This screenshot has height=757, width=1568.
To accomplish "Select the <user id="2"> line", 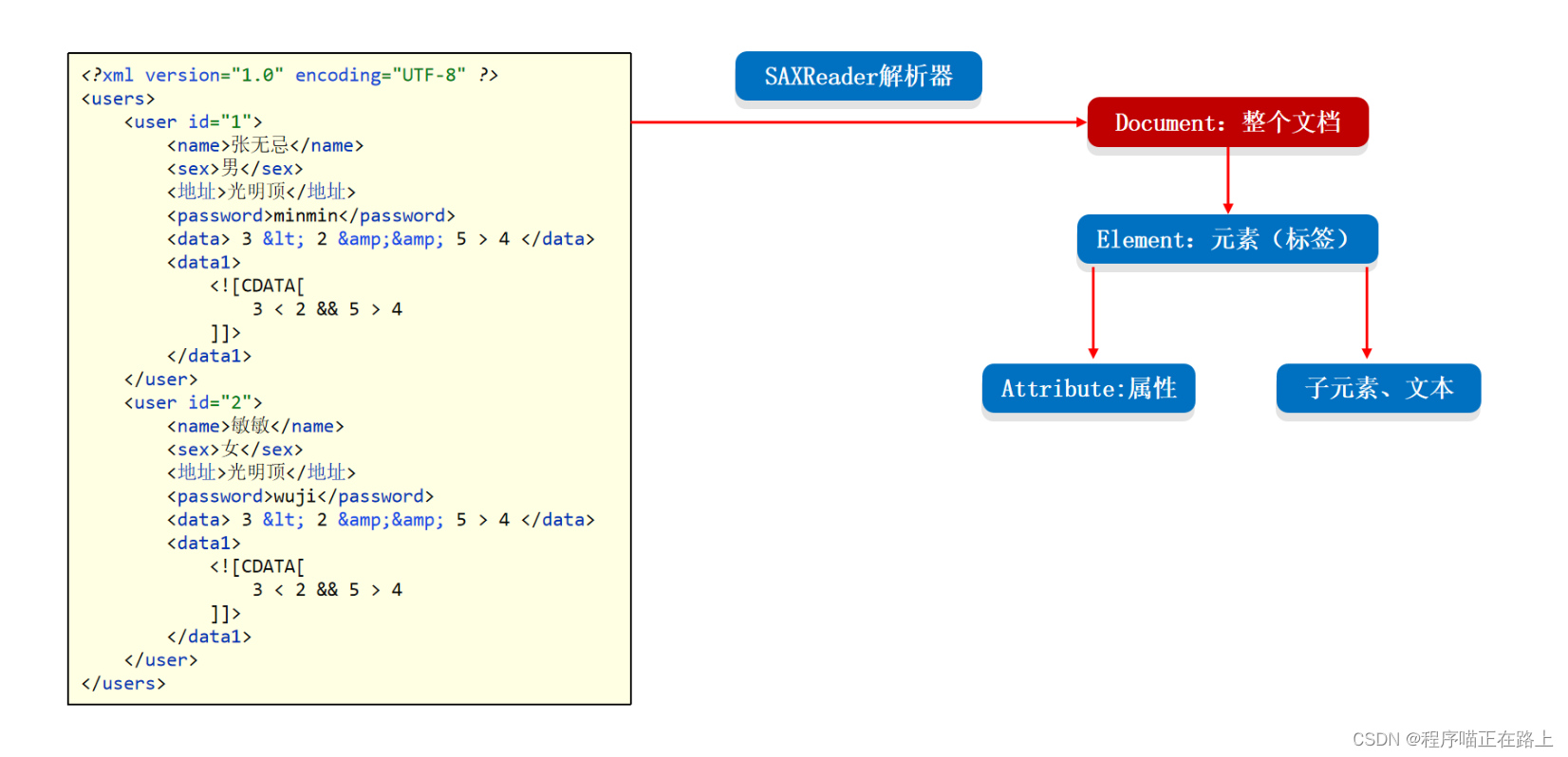I will 193,402.
